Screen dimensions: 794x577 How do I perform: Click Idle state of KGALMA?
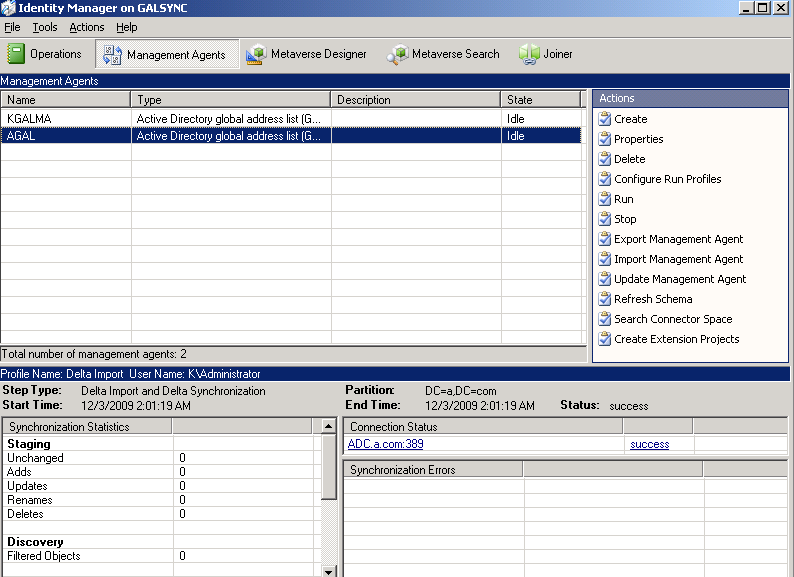(515, 119)
